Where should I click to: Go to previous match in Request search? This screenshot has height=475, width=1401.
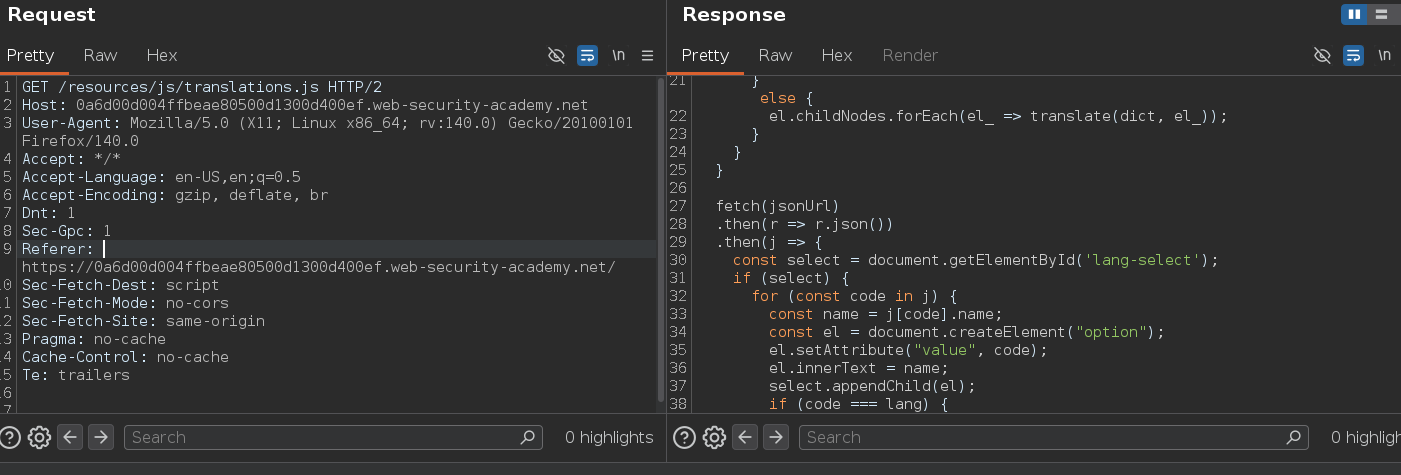point(70,437)
